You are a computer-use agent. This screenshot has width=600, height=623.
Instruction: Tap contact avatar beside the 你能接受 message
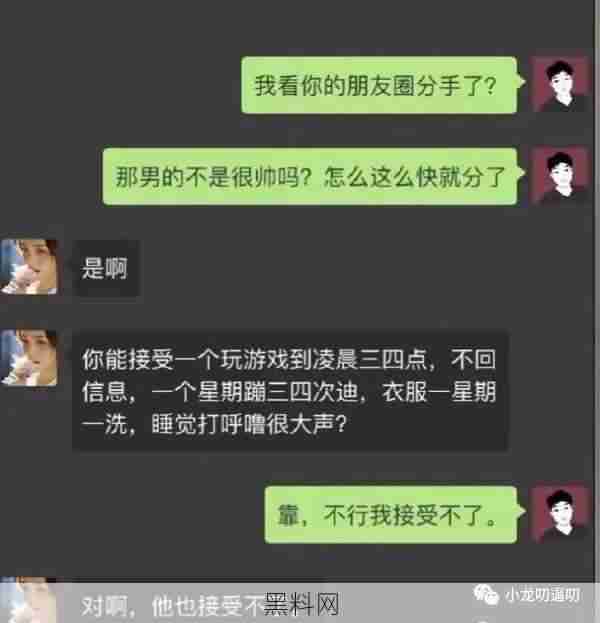(29, 358)
